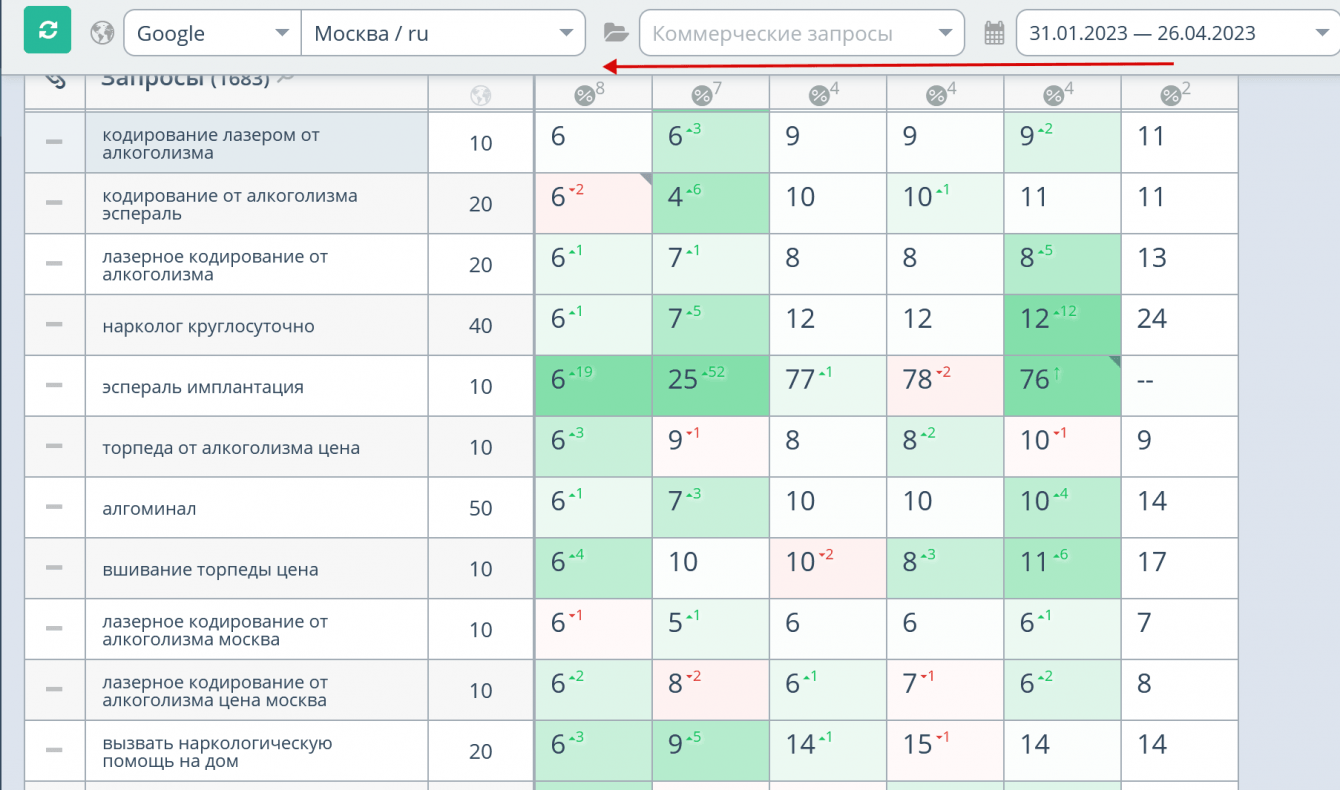Click the folder icon before group selector
The image size is (1340, 790).
point(616,33)
